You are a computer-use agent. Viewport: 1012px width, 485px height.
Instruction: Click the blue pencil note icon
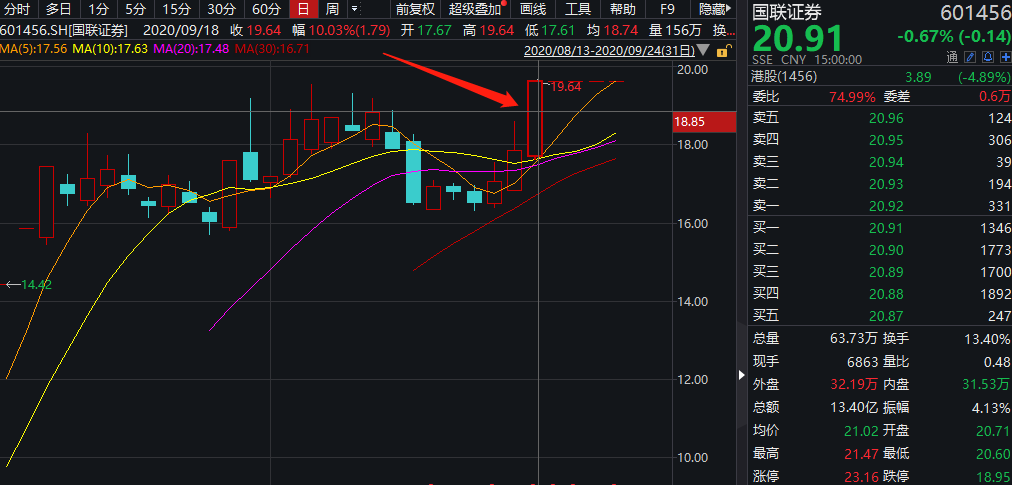pyautogui.click(x=970, y=57)
